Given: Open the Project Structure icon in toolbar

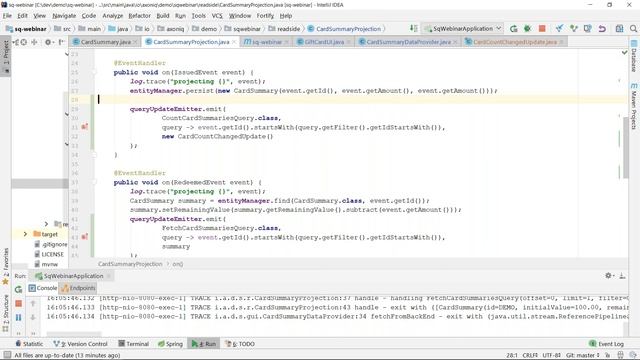Looking at the screenshot, I should pos(619,29).
